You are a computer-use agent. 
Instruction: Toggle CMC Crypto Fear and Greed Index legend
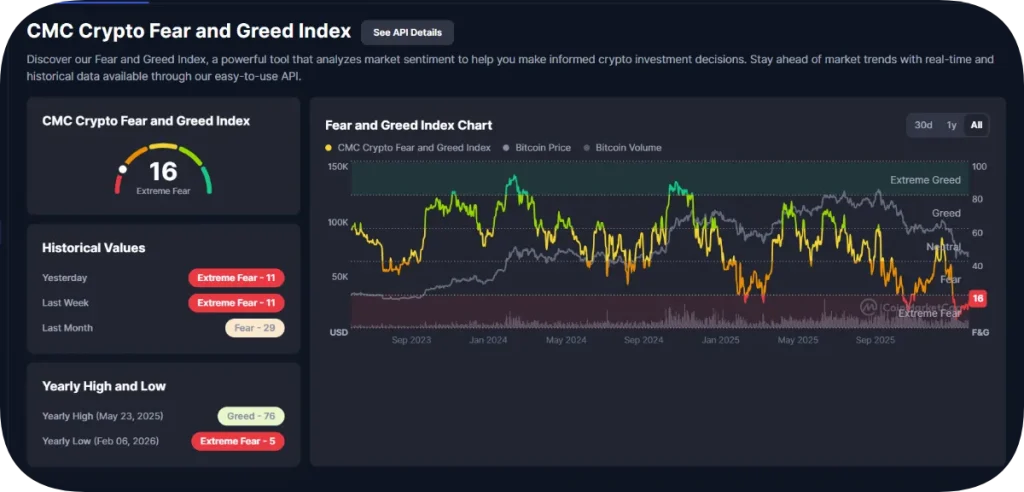pyautogui.click(x=408, y=148)
